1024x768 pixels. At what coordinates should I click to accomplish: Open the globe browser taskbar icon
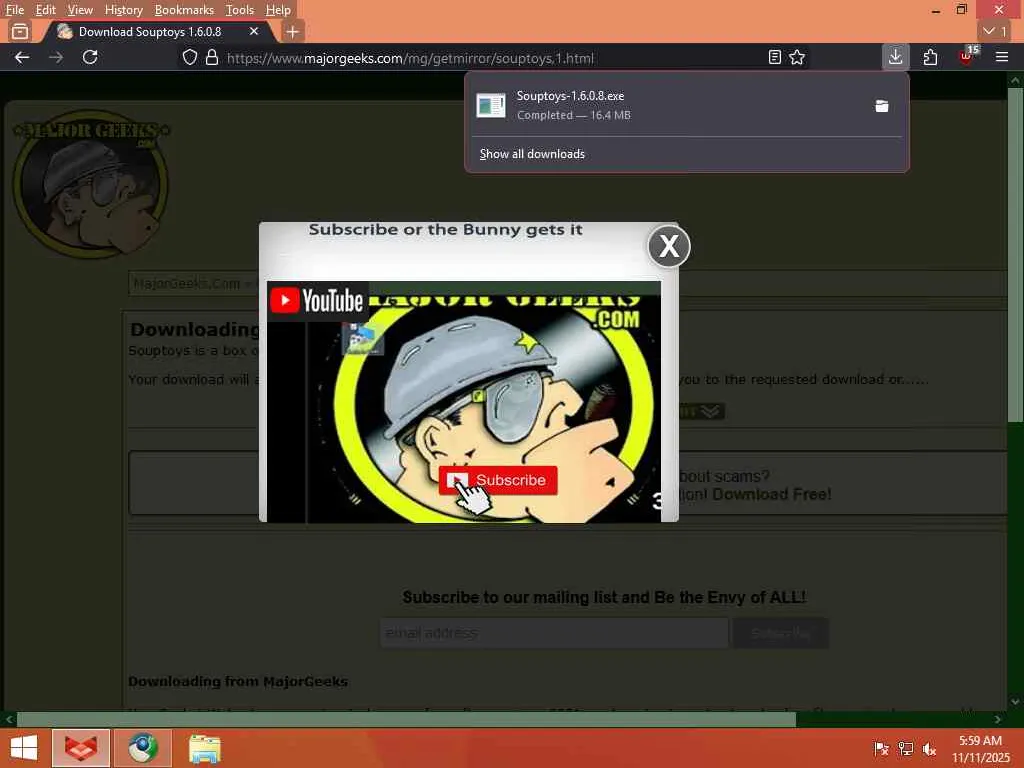(x=143, y=748)
